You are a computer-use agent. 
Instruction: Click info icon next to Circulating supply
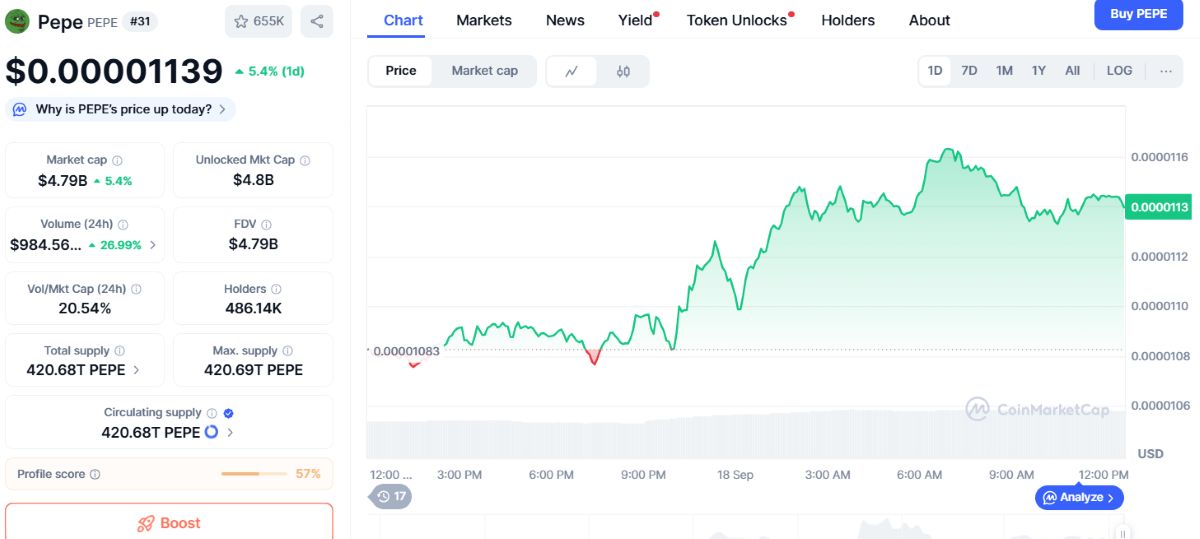pos(211,412)
